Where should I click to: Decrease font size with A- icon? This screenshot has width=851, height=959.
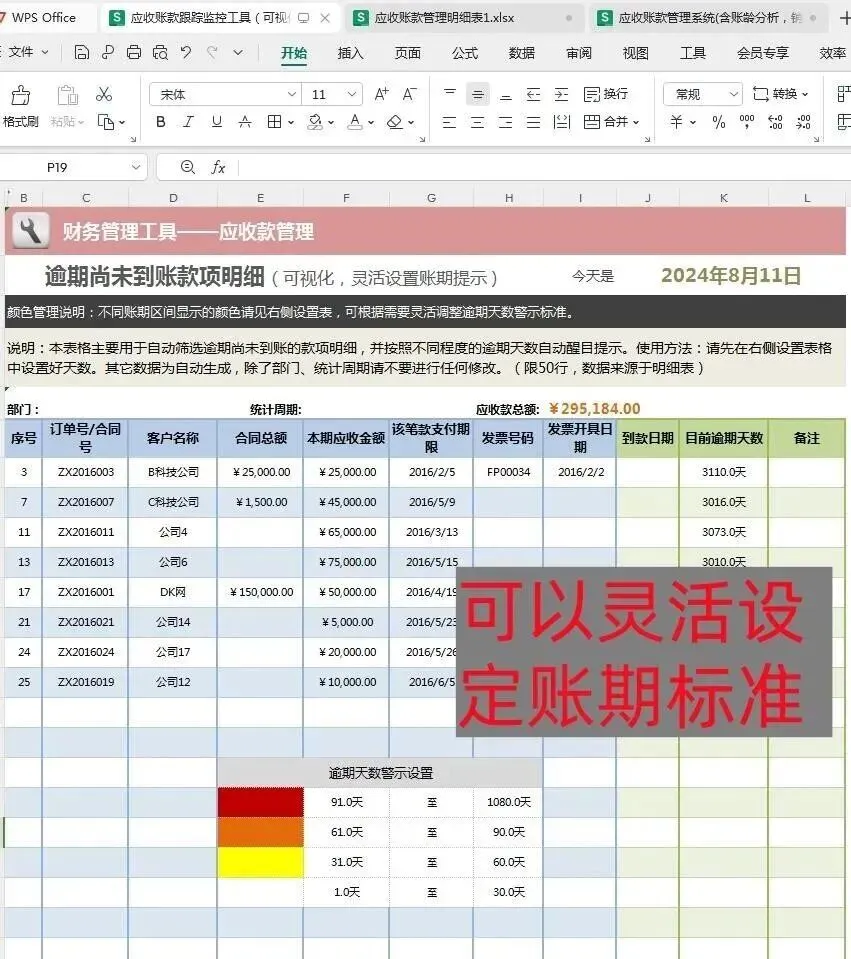[x=409, y=94]
